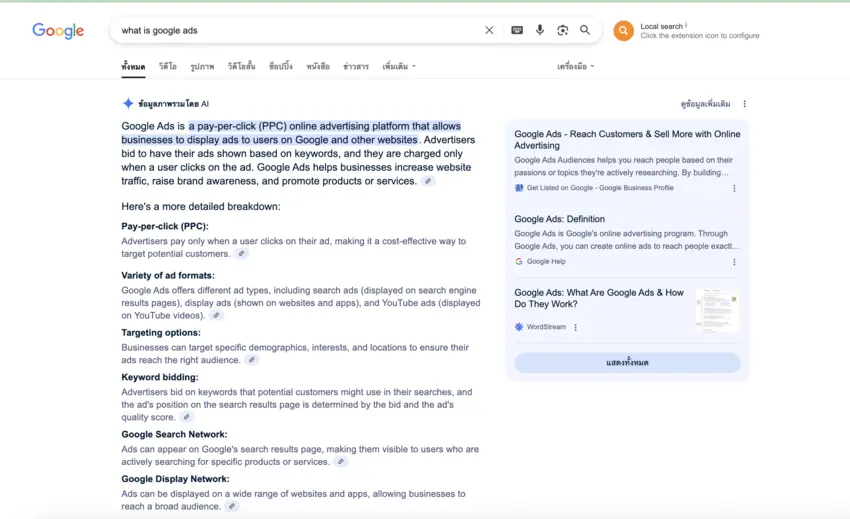Open source link for Google Search Network

point(340,462)
